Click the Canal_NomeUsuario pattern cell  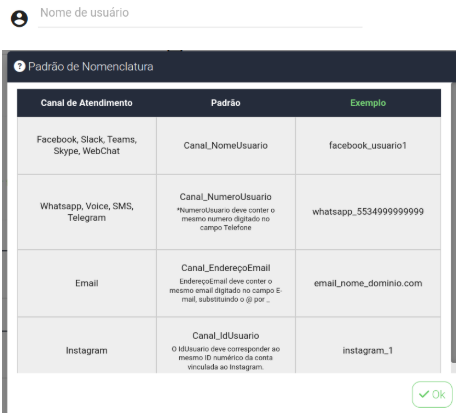click(226, 146)
